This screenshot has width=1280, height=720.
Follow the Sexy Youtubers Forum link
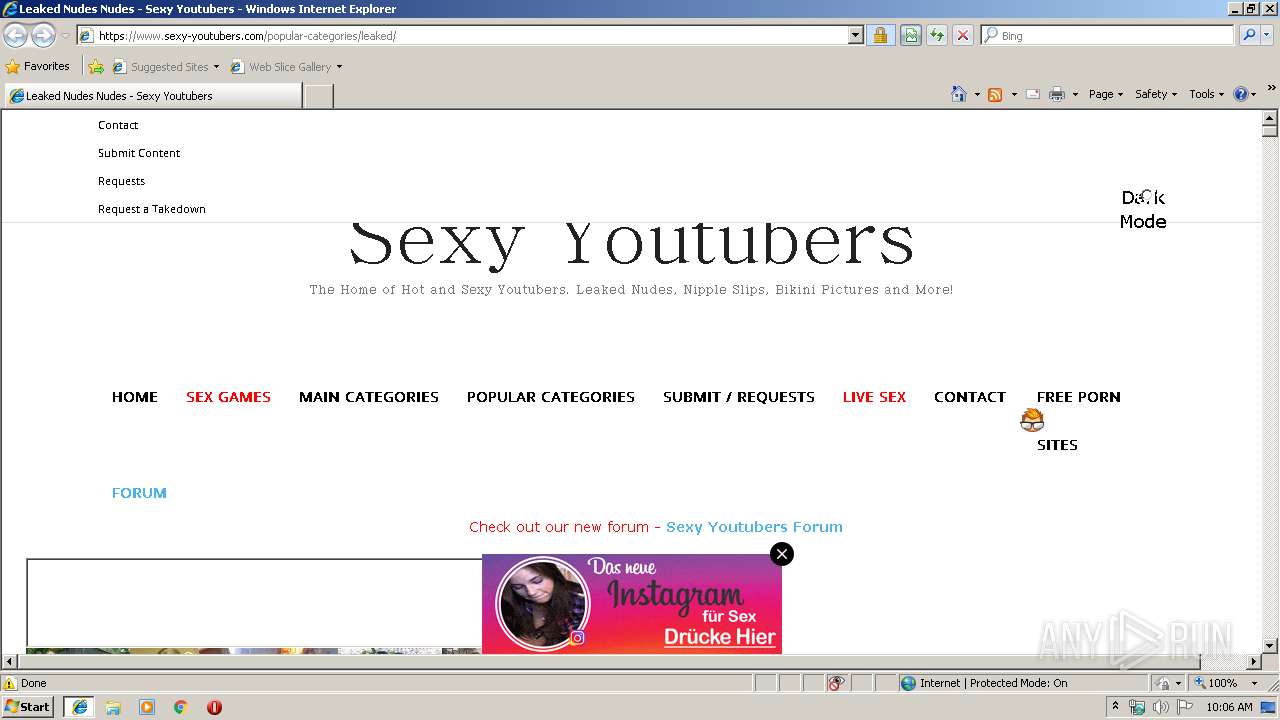pyautogui.click(x=754, y=527)
